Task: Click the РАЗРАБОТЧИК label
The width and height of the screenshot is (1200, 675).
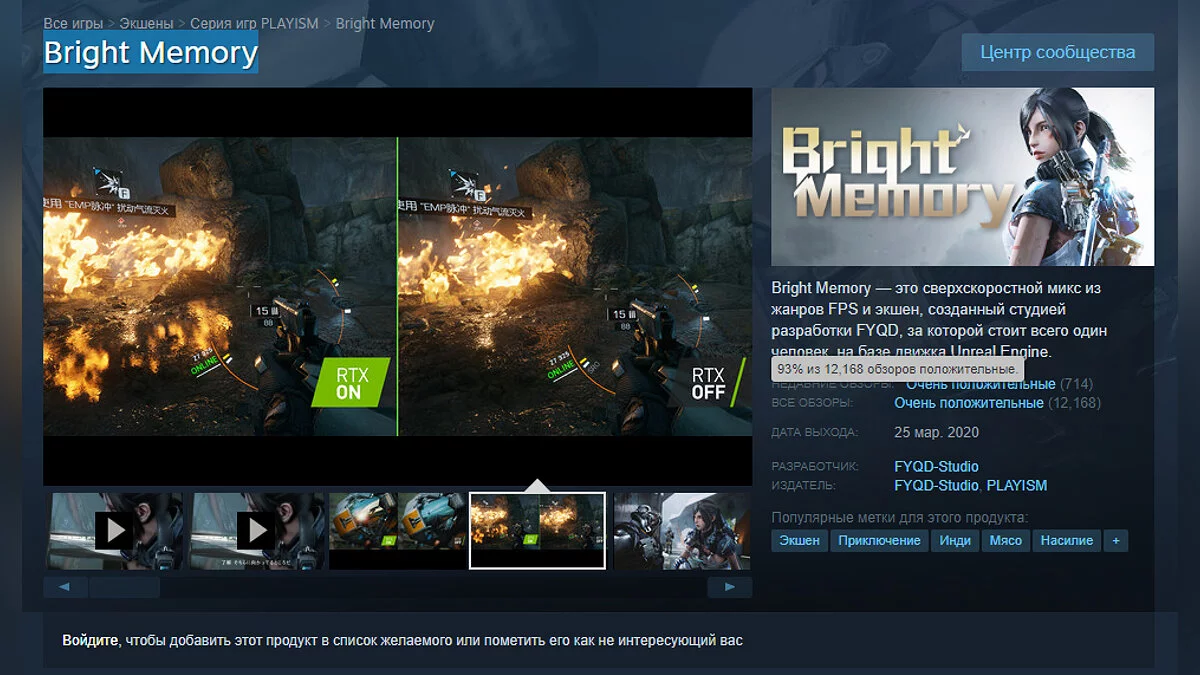Action: pos(815,467)
